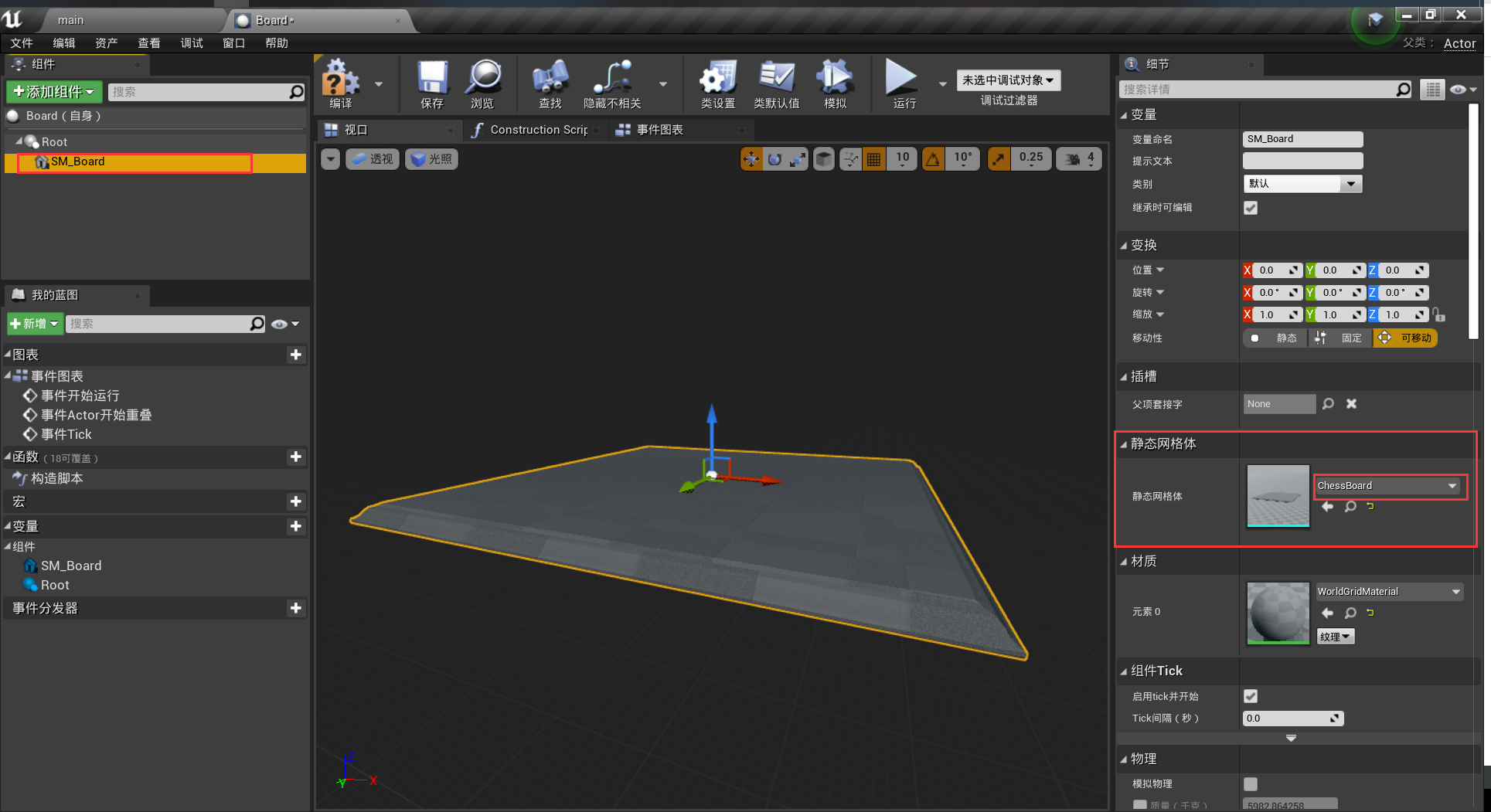Set mobility to 静态
Screen dimensions: 1491x812
[1275, 338]
